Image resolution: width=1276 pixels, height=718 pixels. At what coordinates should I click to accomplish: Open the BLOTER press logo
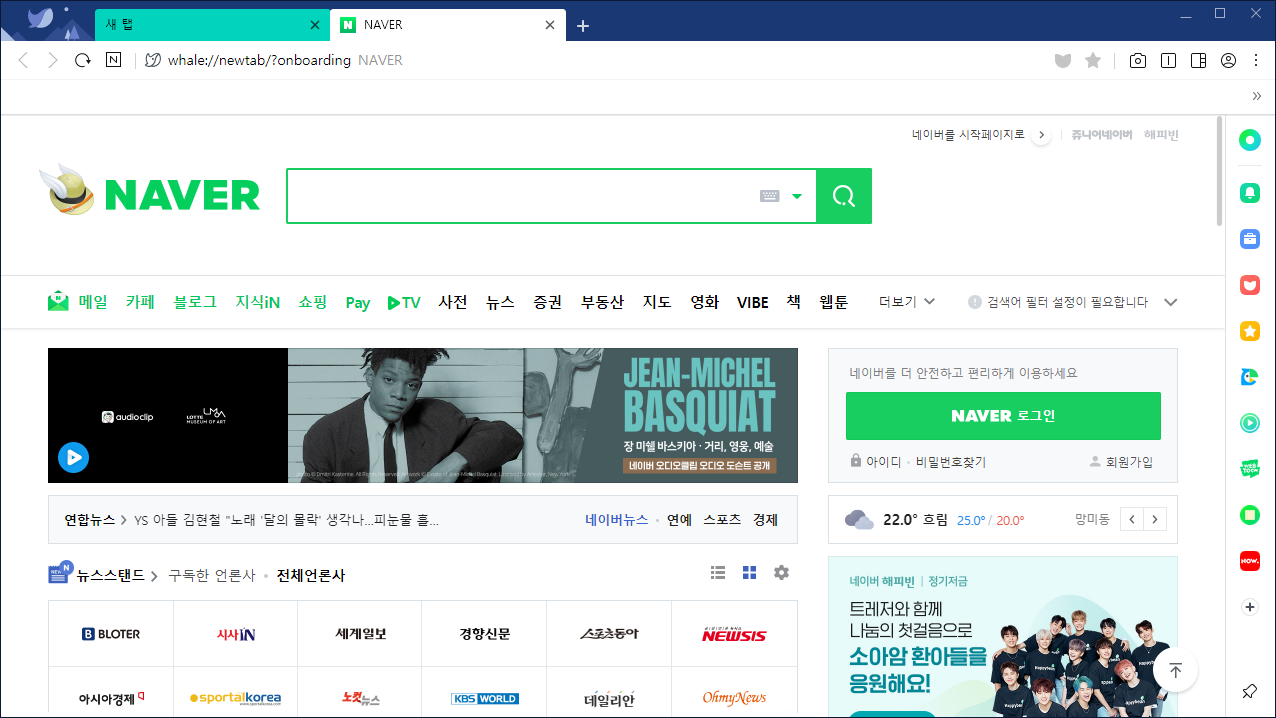coord(111,634)
